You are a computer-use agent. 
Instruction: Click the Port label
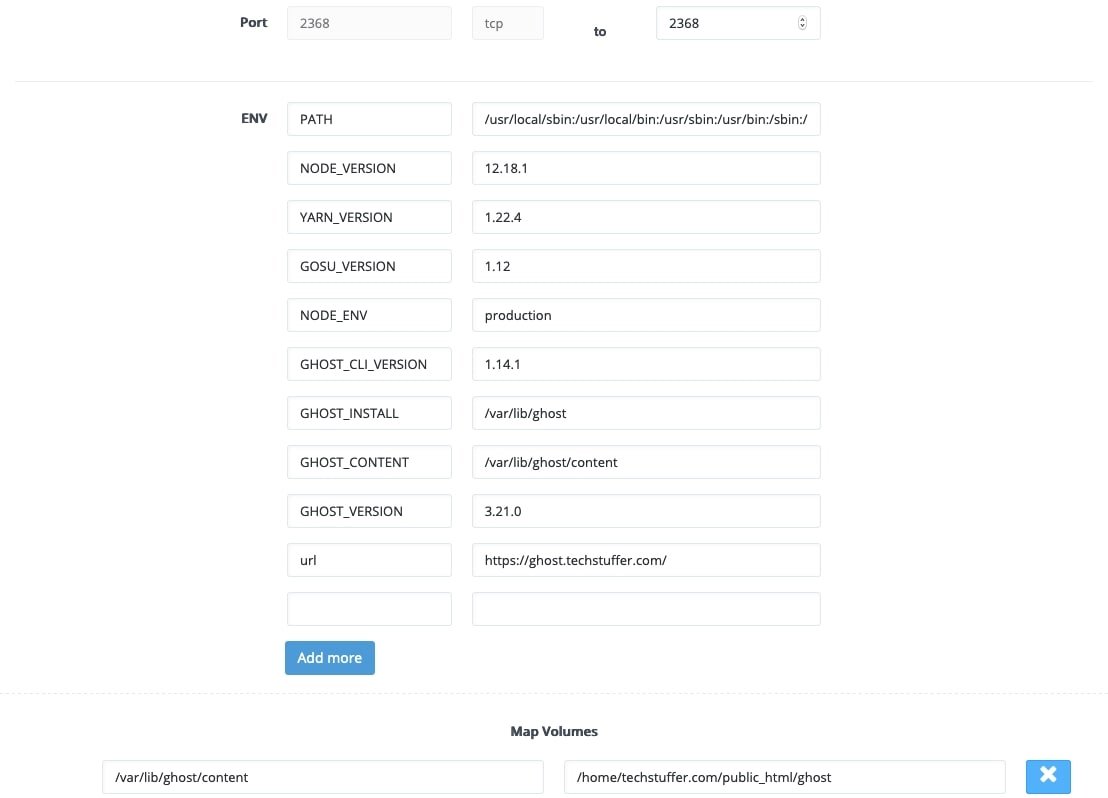pyautogui.click(x=254, y=23)
